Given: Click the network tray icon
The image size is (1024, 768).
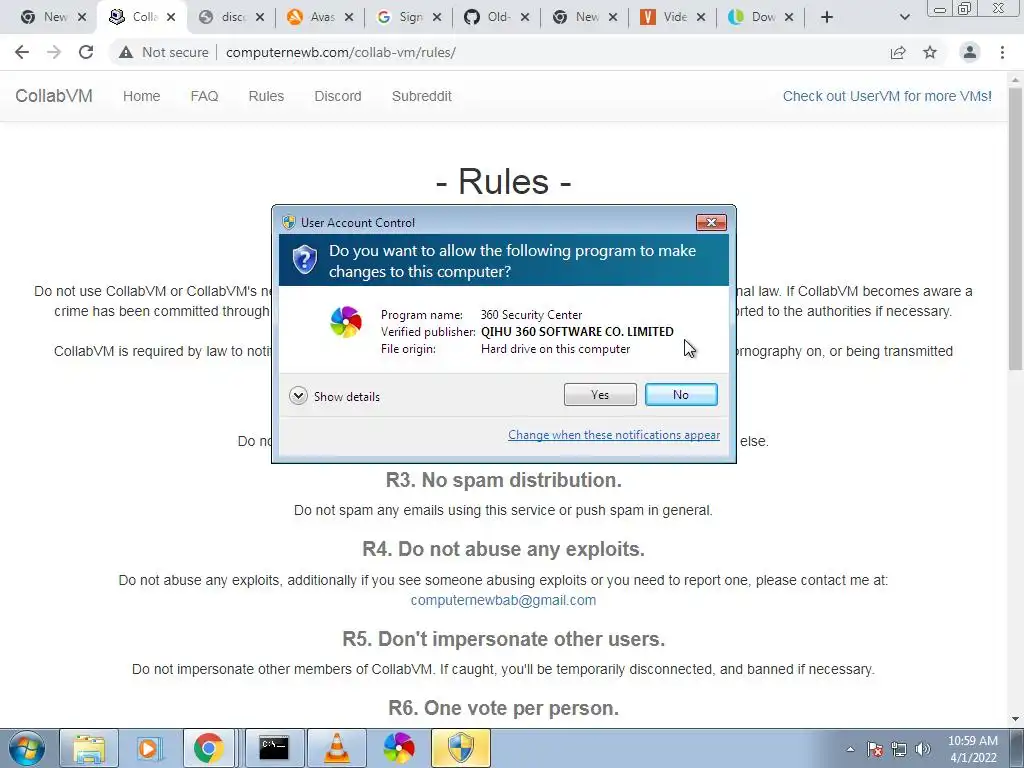Looking at the screenshot, I should [899, 749].
